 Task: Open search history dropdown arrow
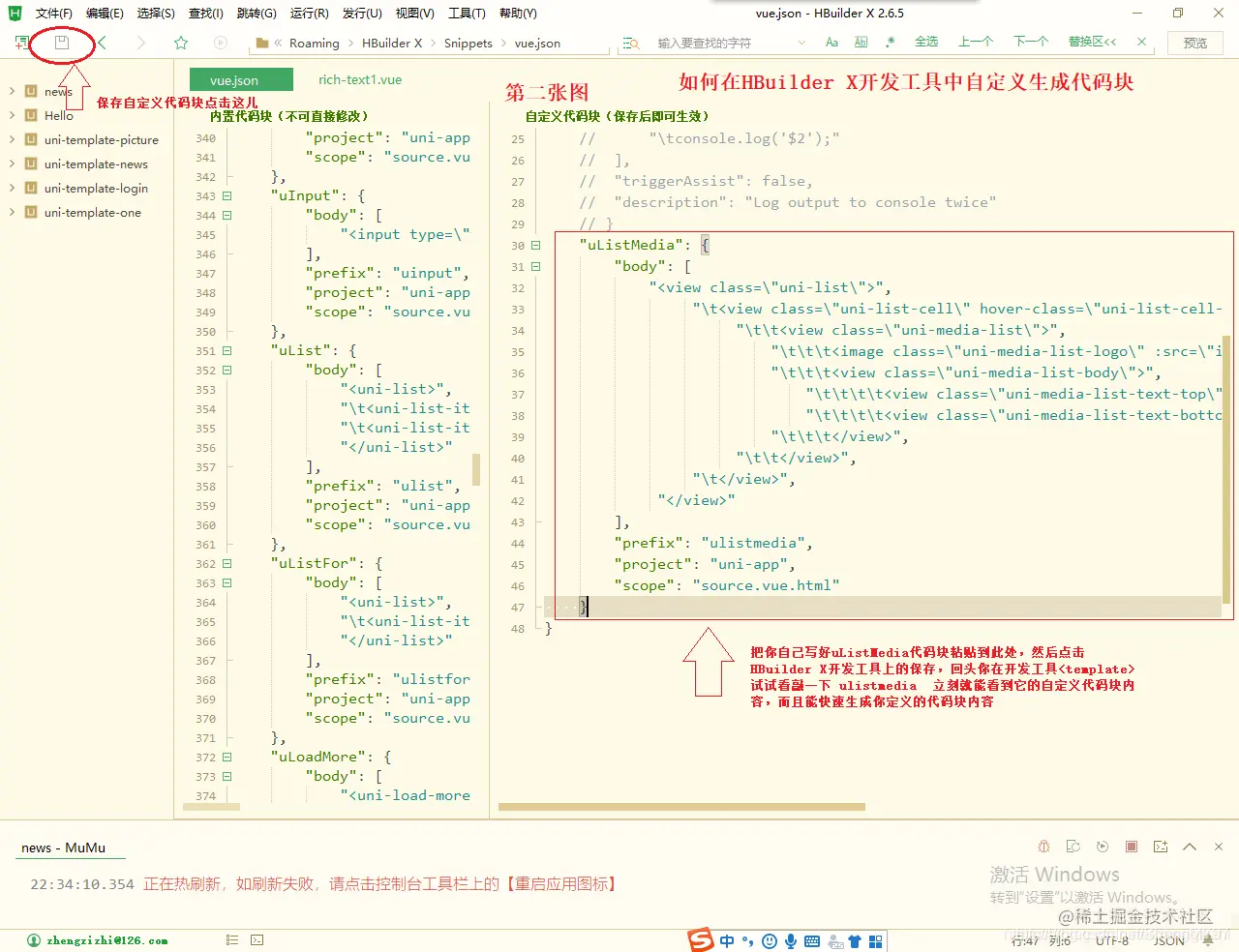(801, 43)
